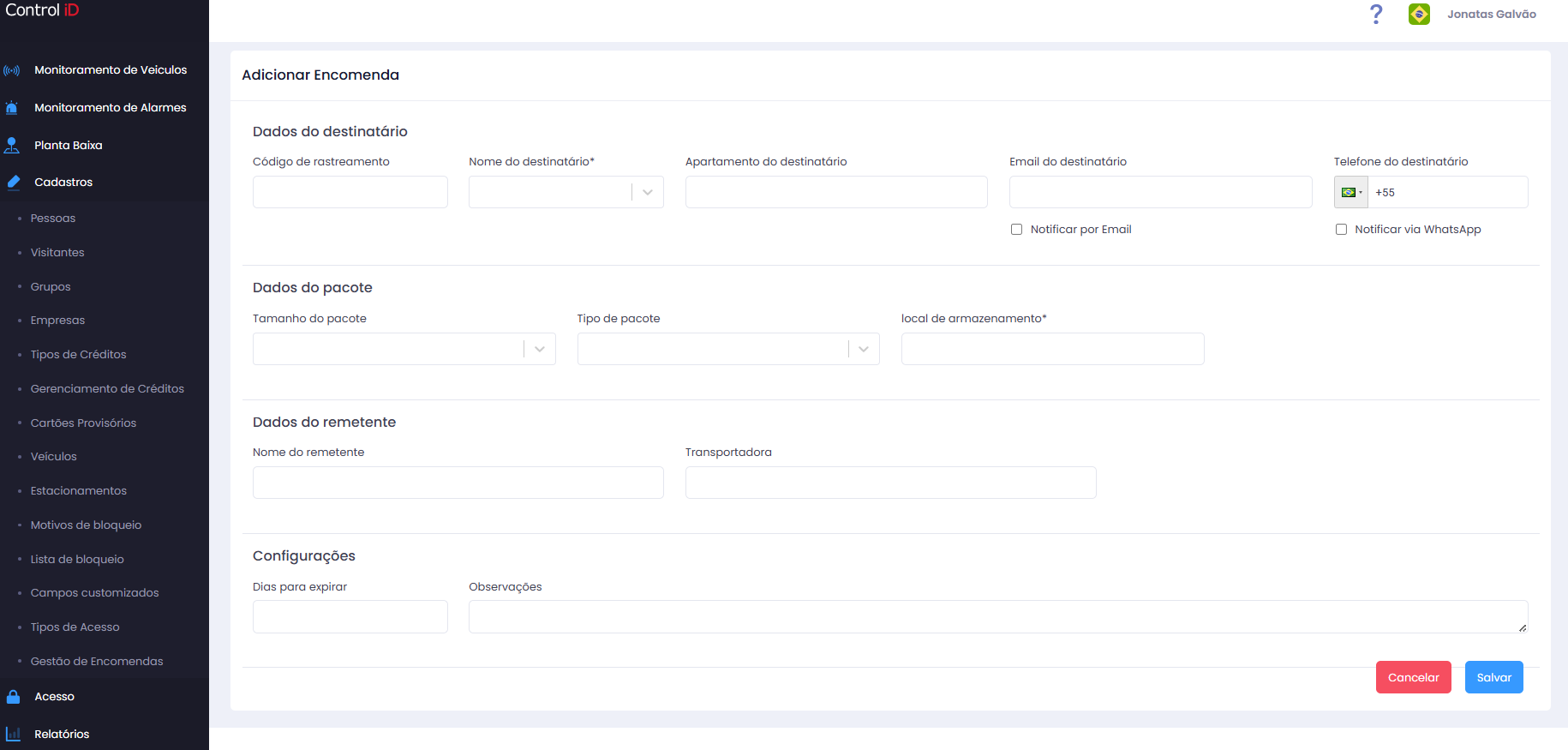1568x750 pixels.
Task: Click the Salvar button
Action: tap(1493, 677)
